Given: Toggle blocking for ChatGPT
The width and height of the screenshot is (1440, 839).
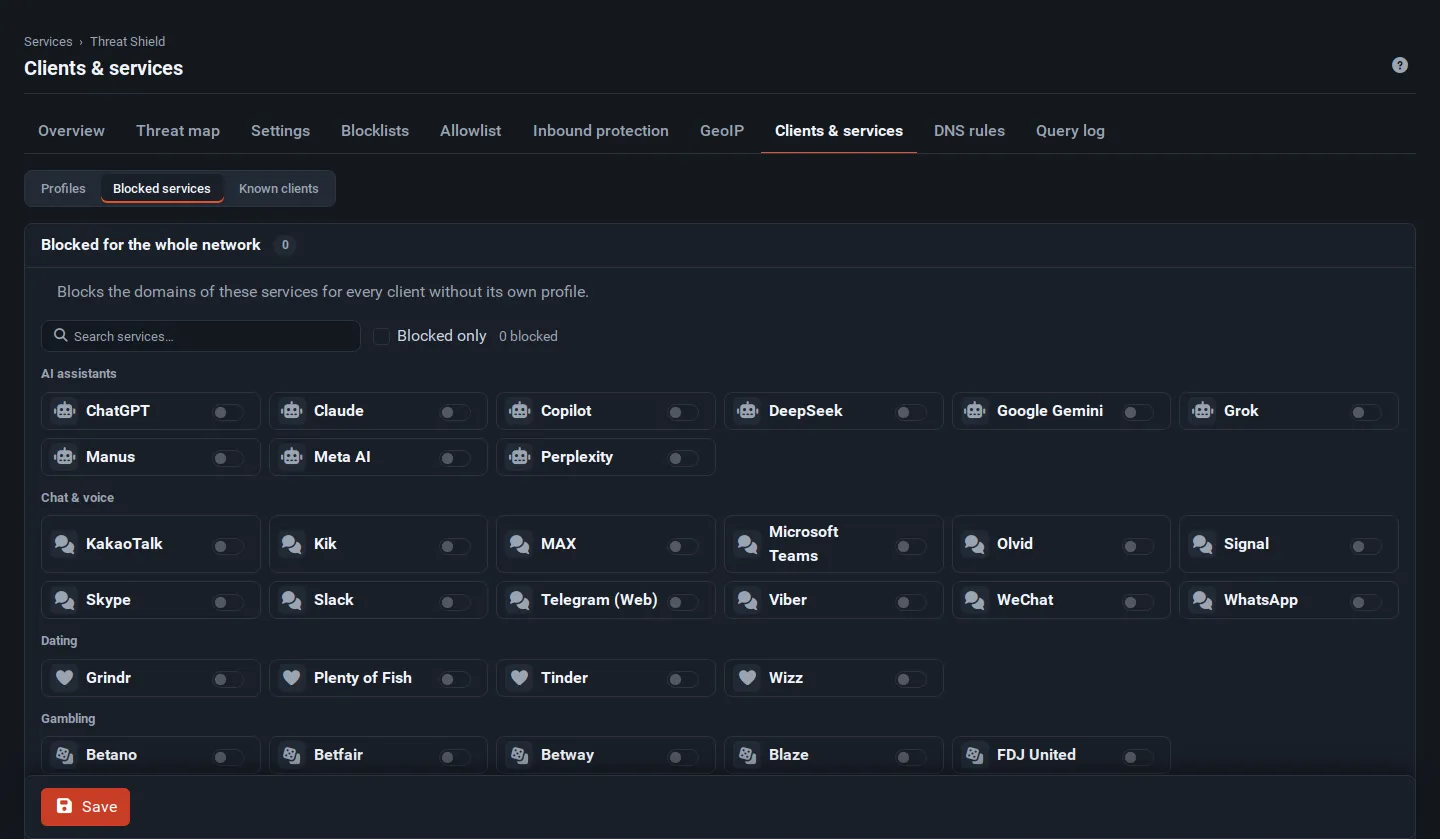Looking at the screenshot, I should coord(228,412).
